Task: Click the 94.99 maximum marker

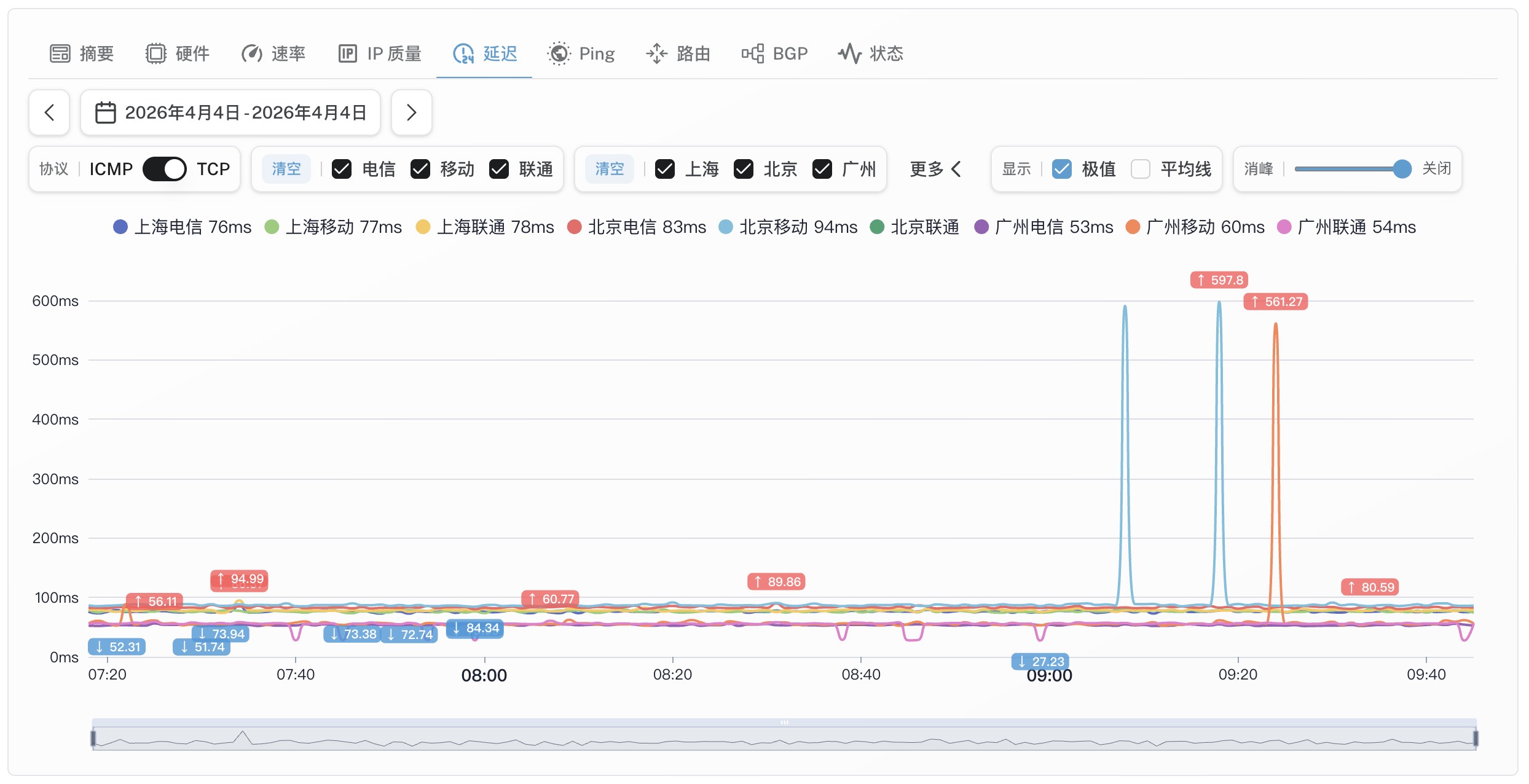Action: (x=239, y=579)
